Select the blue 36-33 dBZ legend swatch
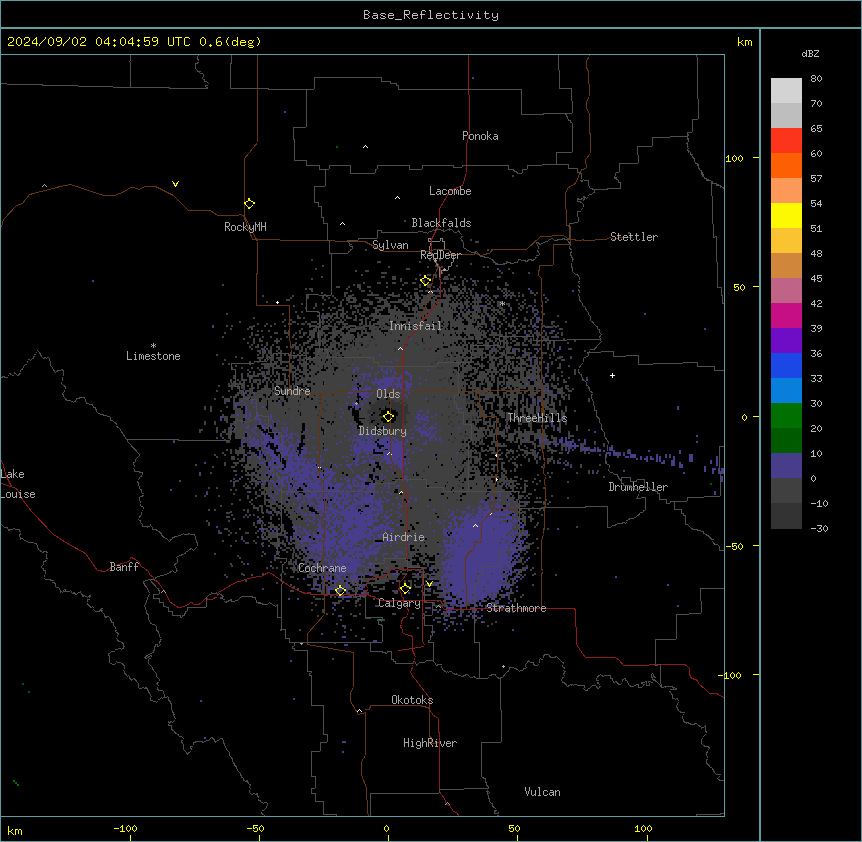The width and height of the screenshot is (862, 842). coord(786,365)
